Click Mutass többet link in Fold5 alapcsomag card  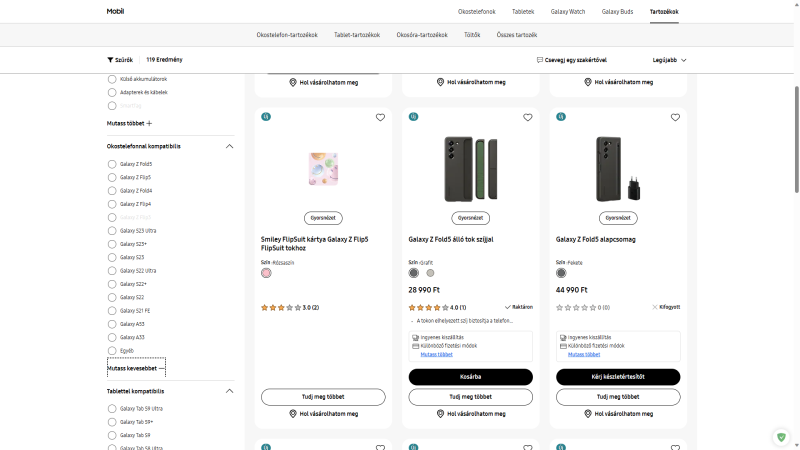point(584,355)
